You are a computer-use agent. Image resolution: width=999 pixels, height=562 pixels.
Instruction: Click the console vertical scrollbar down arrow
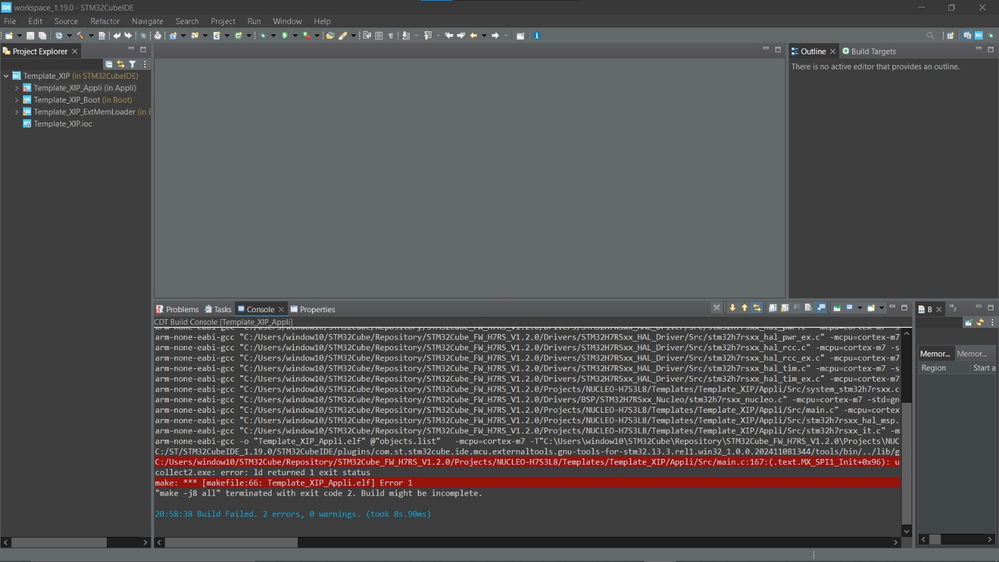point(906,531)
